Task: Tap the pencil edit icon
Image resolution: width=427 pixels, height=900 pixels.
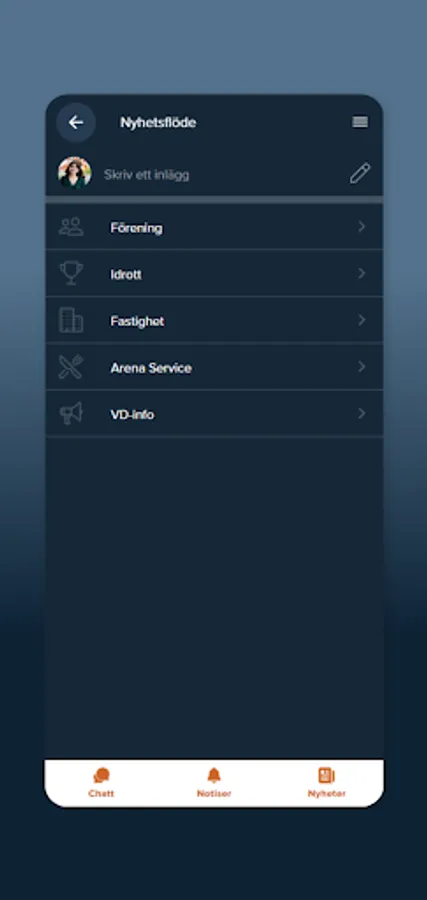Action: (360, 173)
